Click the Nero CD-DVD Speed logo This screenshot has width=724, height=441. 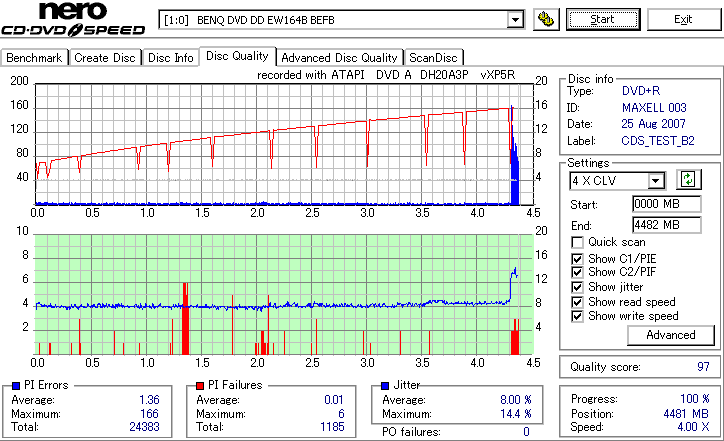pos(73,19)
